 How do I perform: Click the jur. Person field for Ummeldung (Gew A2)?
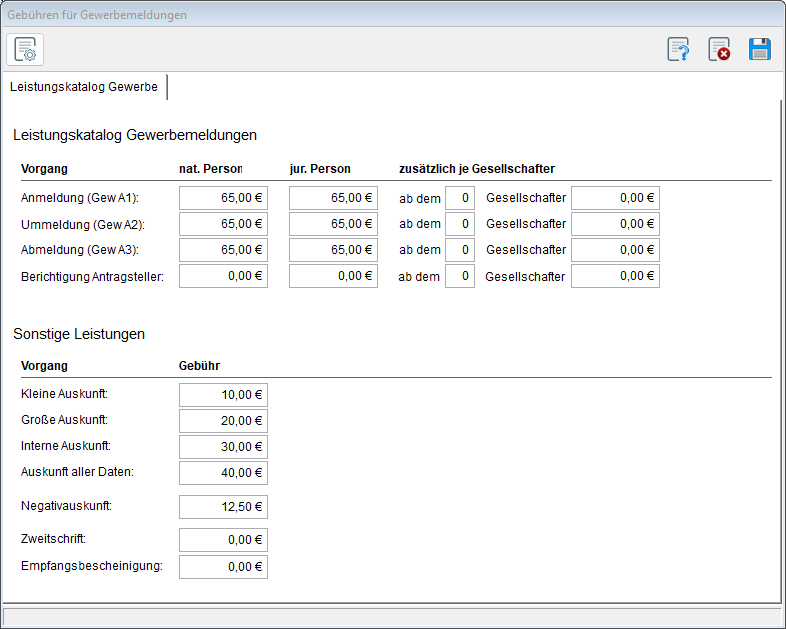333,224
